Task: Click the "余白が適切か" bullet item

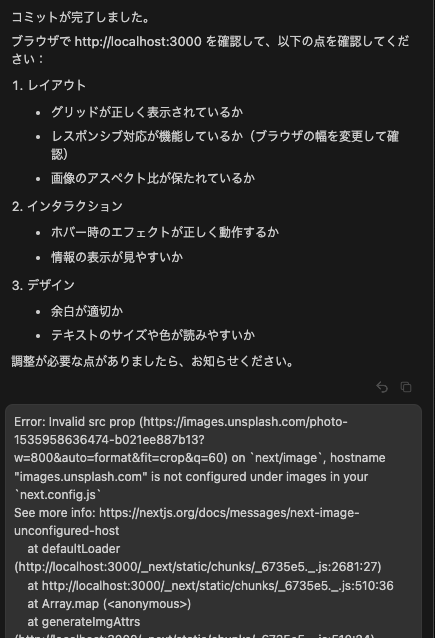Action: (x=87, y=311)
